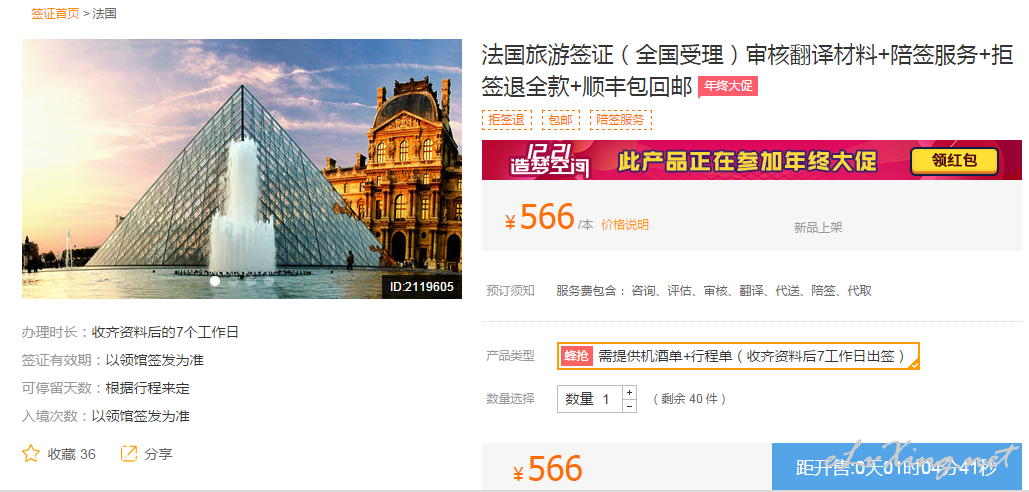Select the first carousel dot indicator
Image resolution: width=1029 pixels, height=492 pixels.
[215, 281]
